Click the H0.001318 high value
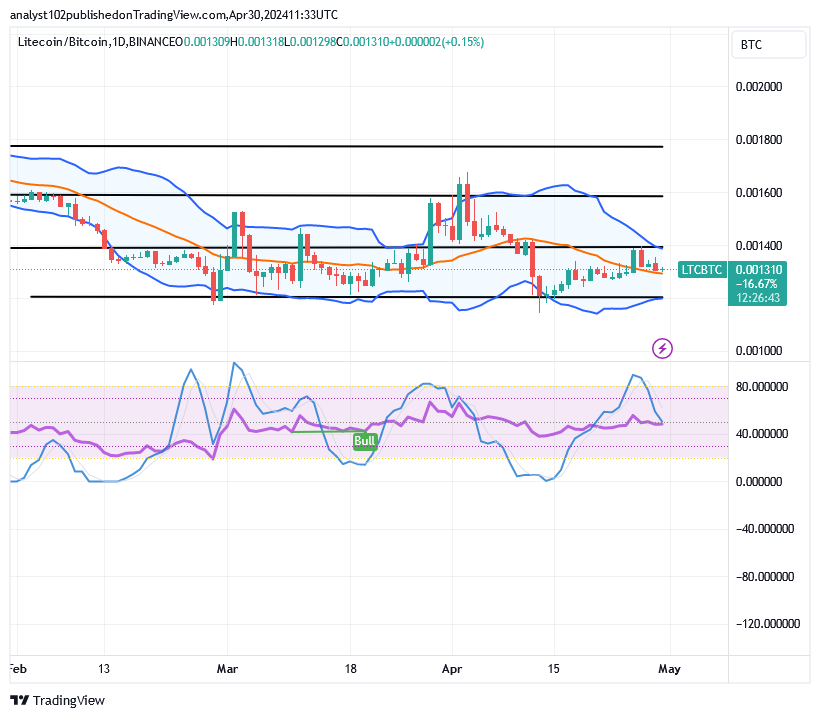 coord(257,42)
